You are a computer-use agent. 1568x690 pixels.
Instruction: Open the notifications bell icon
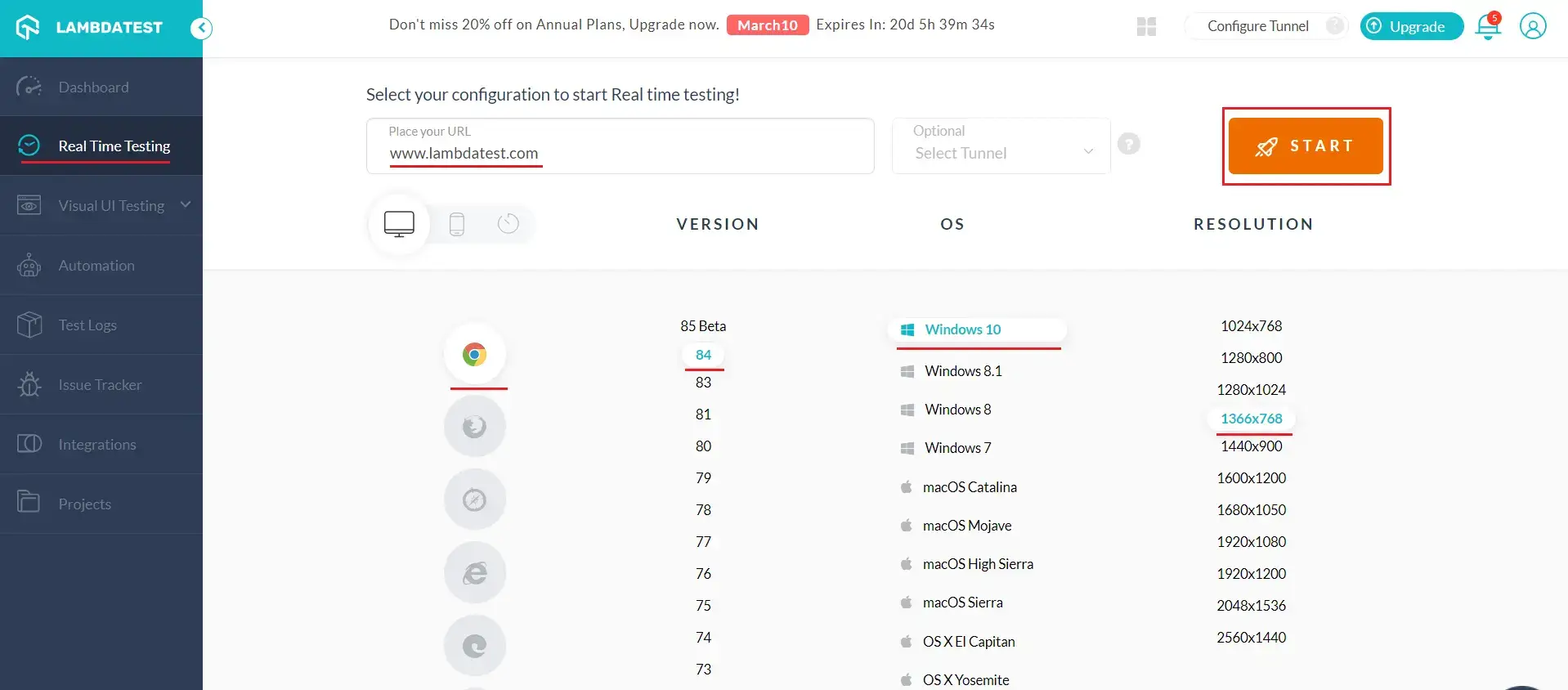click(x=1487, y=27)
